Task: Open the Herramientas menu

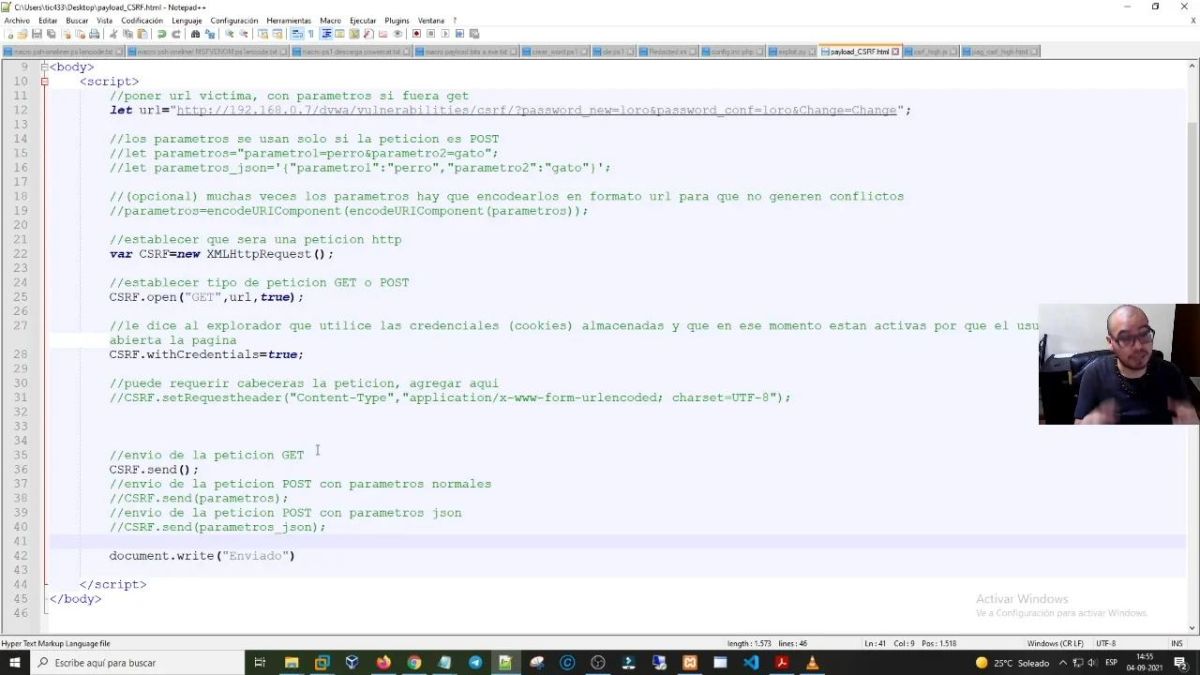Action: [289, 20]
